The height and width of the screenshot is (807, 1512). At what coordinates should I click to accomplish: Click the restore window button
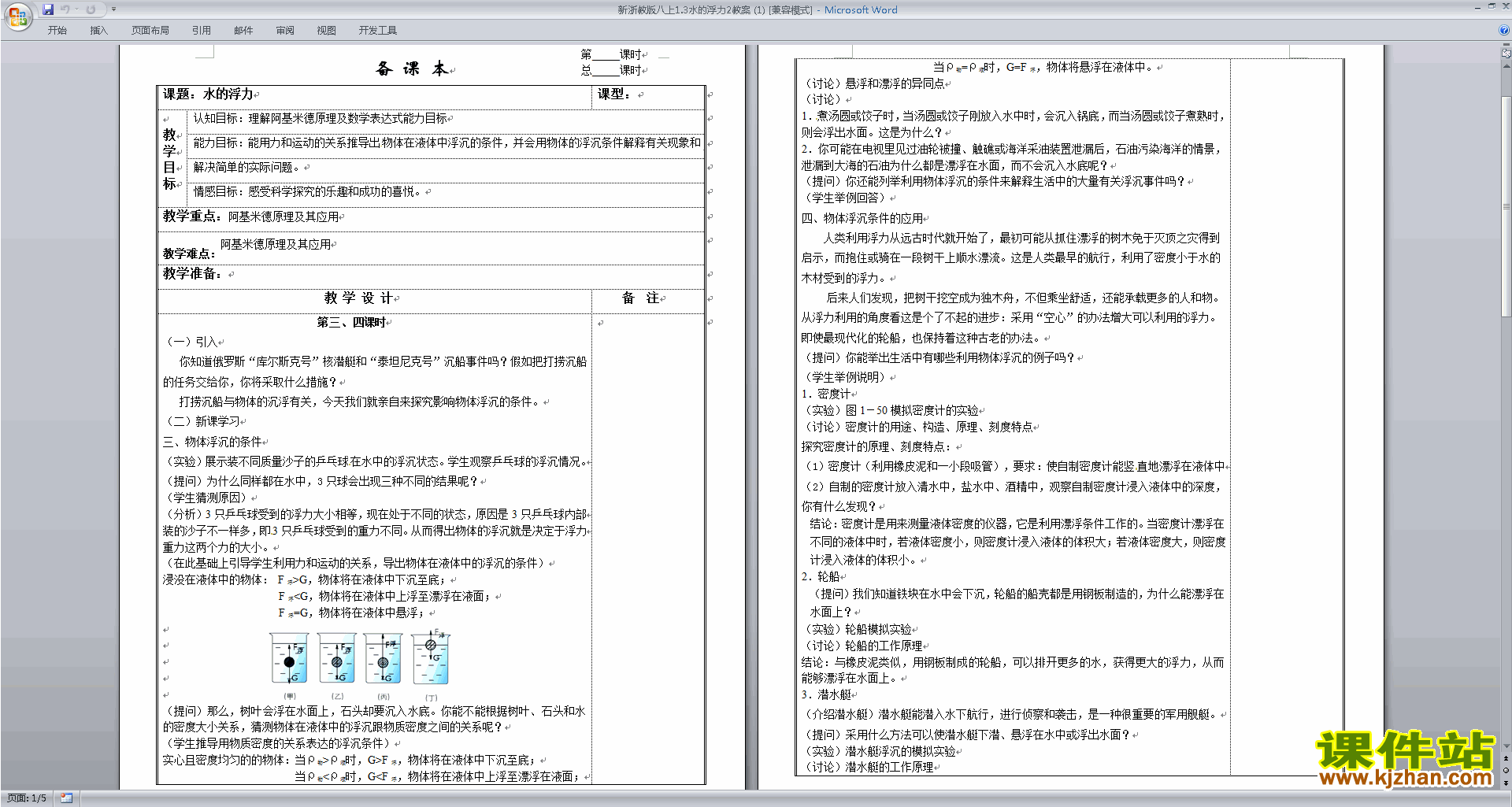(x=1492, y=6)
